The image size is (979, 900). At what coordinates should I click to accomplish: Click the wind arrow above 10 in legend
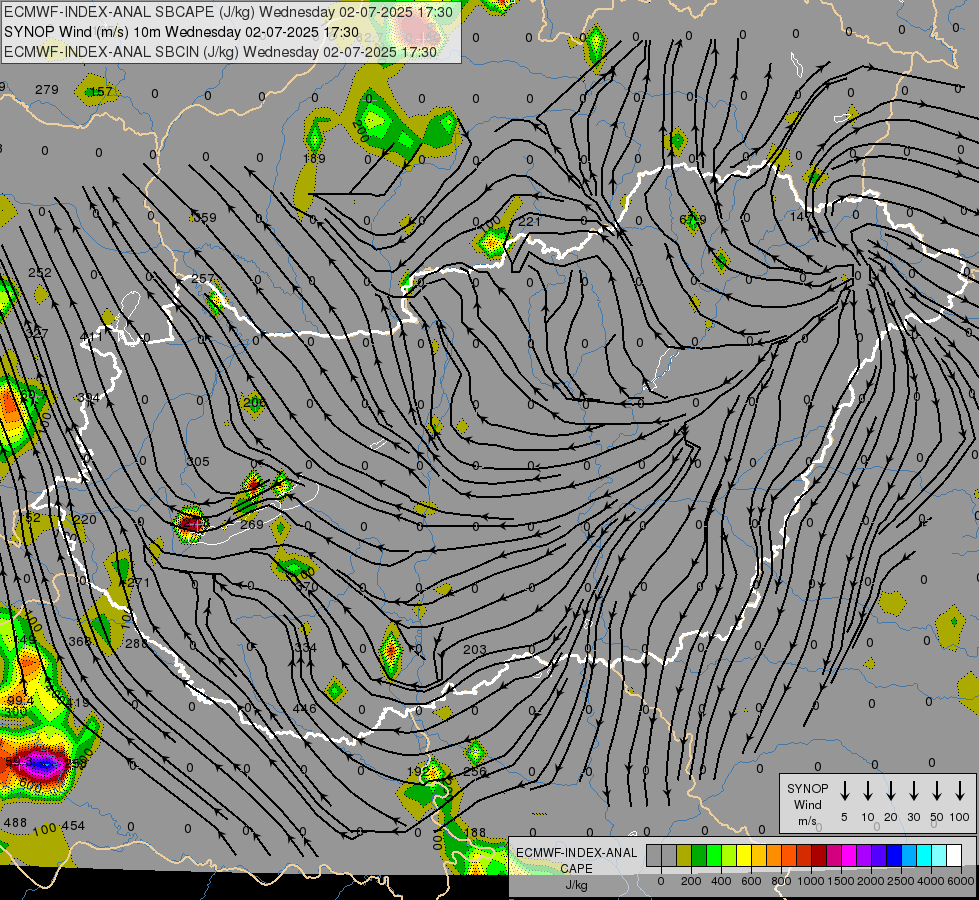point(868,791)
